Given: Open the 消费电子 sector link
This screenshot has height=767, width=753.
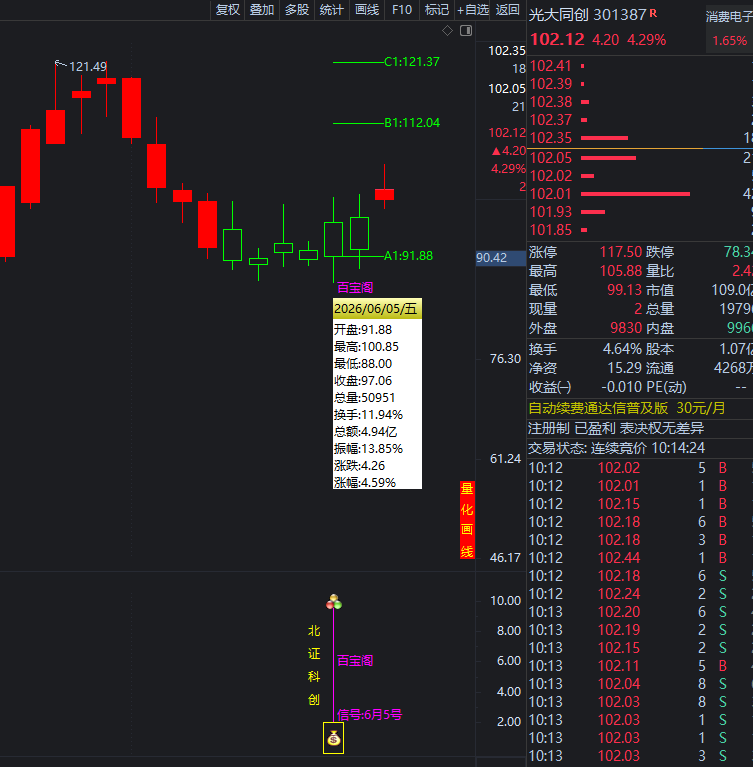Looking at the screenshot, I should point(729,17).
